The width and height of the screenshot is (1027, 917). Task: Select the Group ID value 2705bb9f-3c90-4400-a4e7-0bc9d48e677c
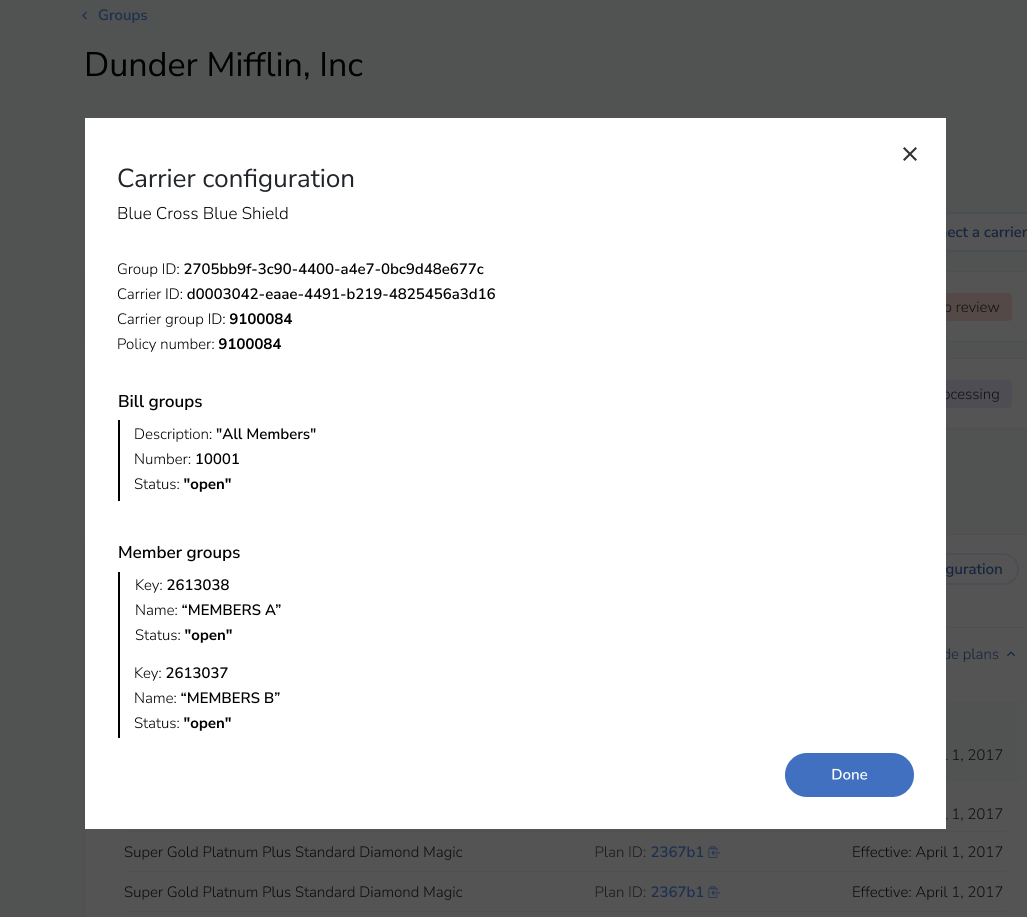click(x=333, y=269)
